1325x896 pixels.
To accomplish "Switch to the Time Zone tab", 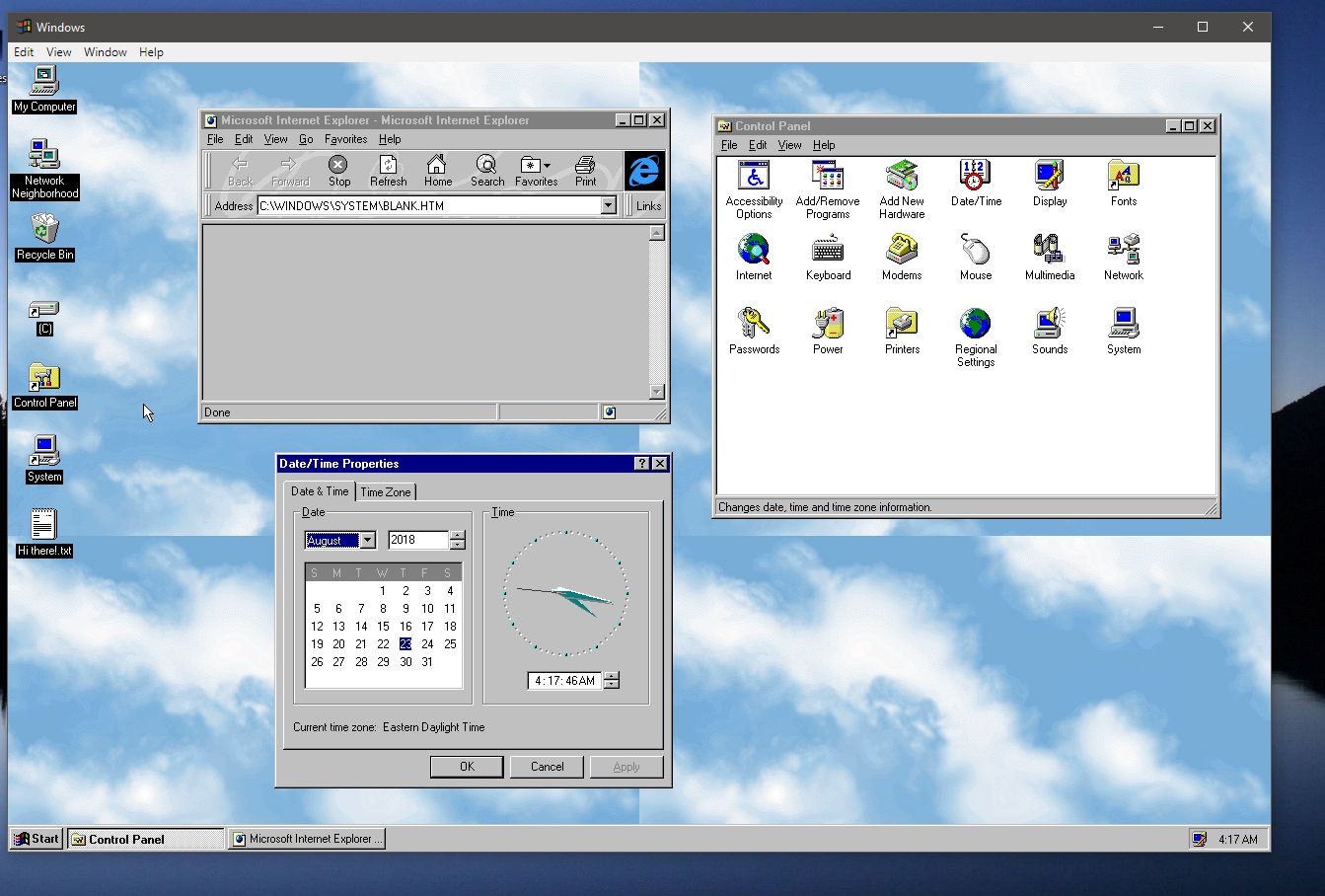I will [x=385, y=491].
